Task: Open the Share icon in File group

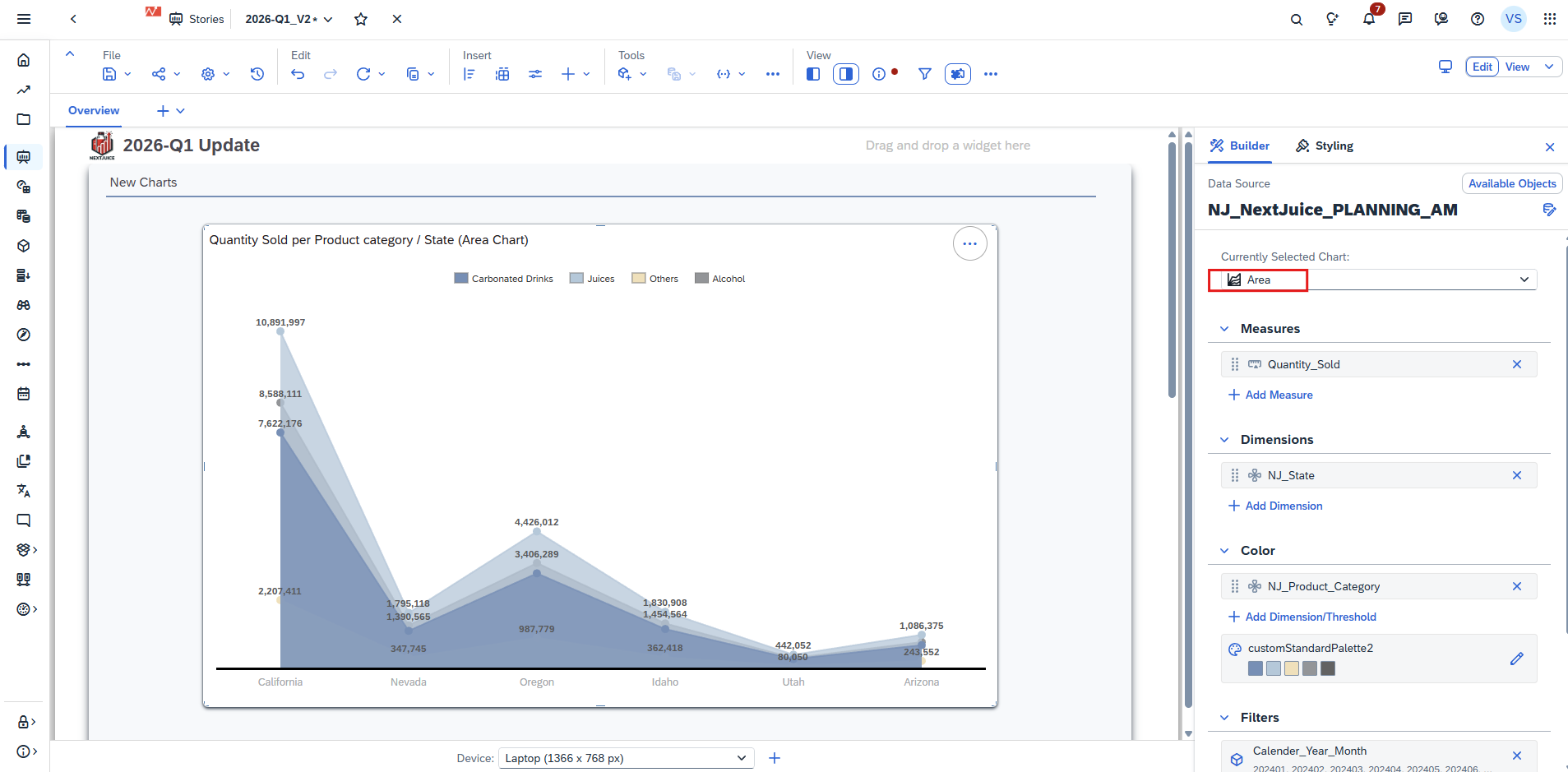Action: (159, 74)
